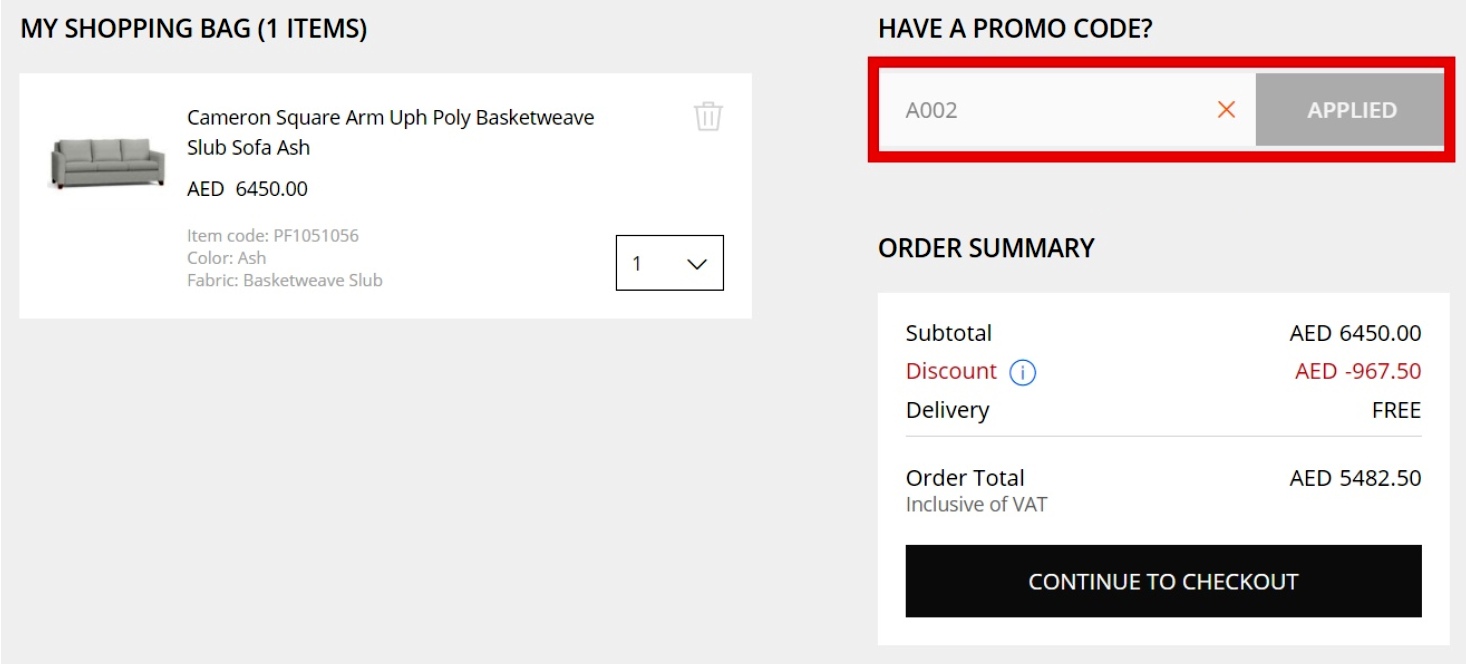Open the Cameron Square Arm sofa product link
Image resolution: width=1466 pixels, height=664 pixels.
[x=390, y=130]
